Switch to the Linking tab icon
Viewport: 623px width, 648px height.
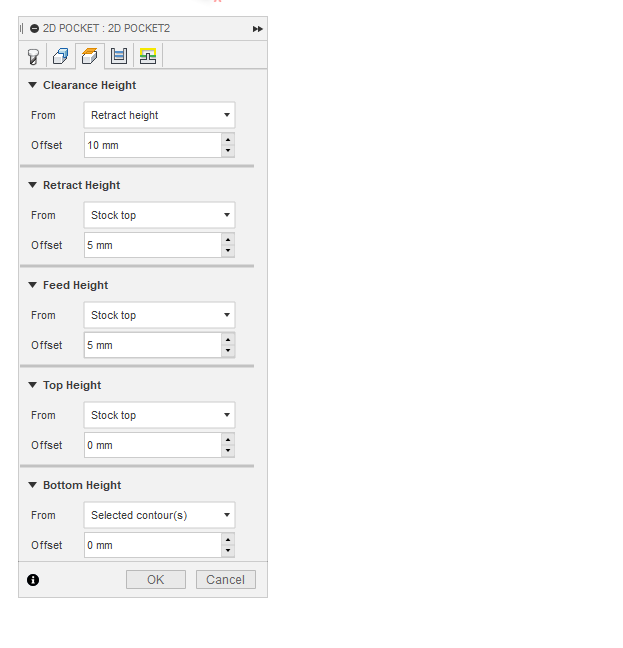point(148,56)
